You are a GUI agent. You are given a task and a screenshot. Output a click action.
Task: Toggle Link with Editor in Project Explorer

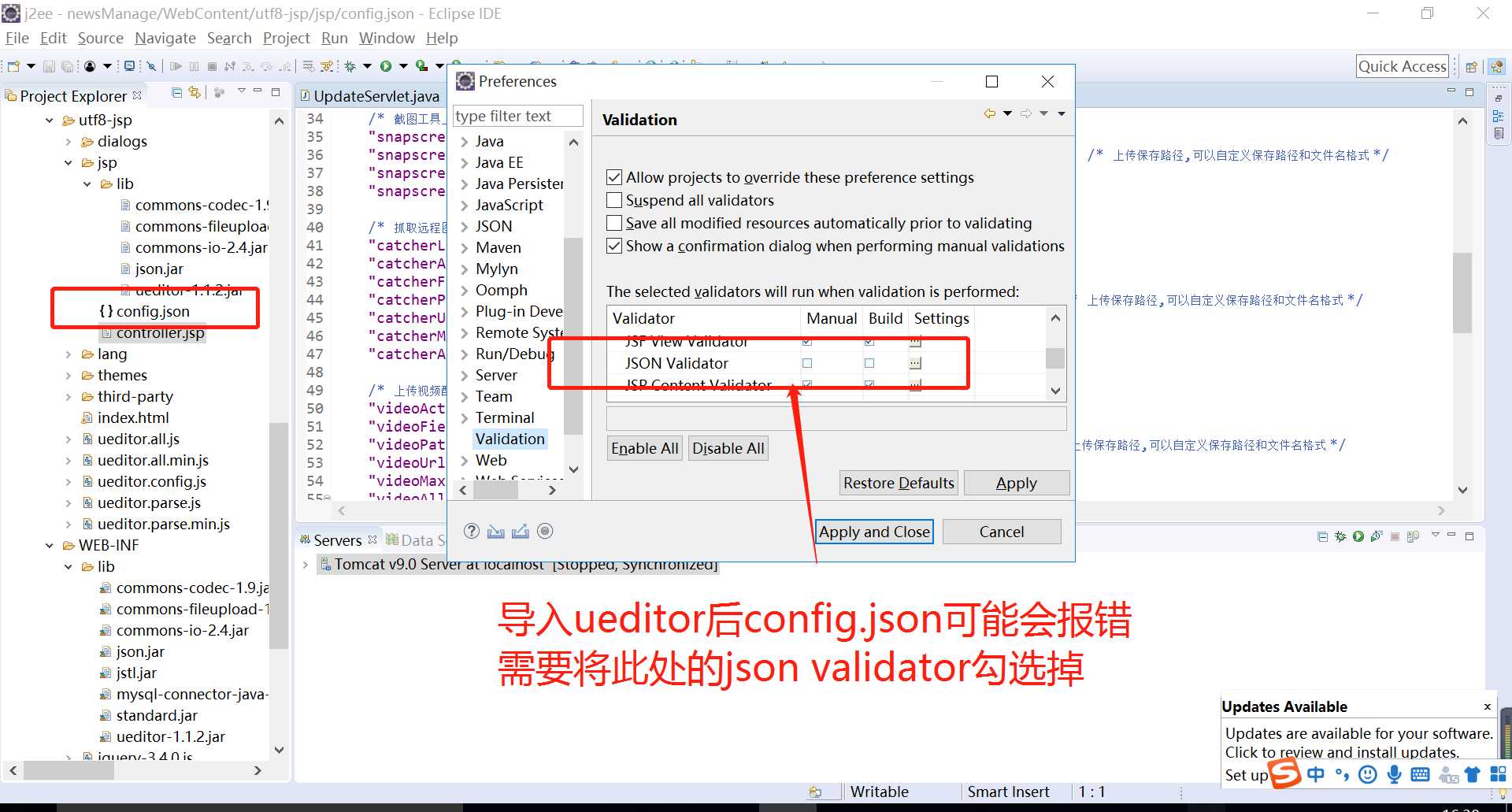click(x=194, y=93)
